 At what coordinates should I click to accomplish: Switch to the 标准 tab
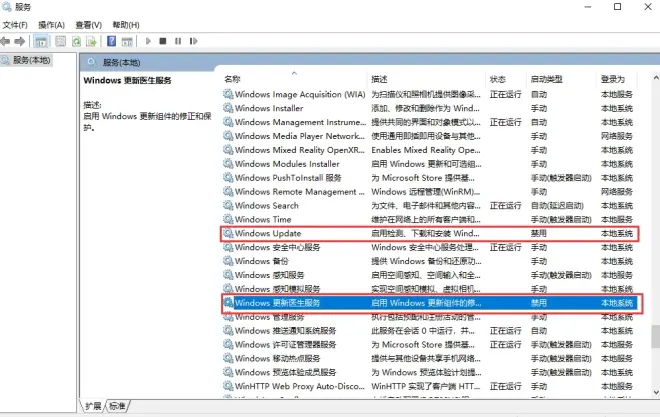(117, 406)
